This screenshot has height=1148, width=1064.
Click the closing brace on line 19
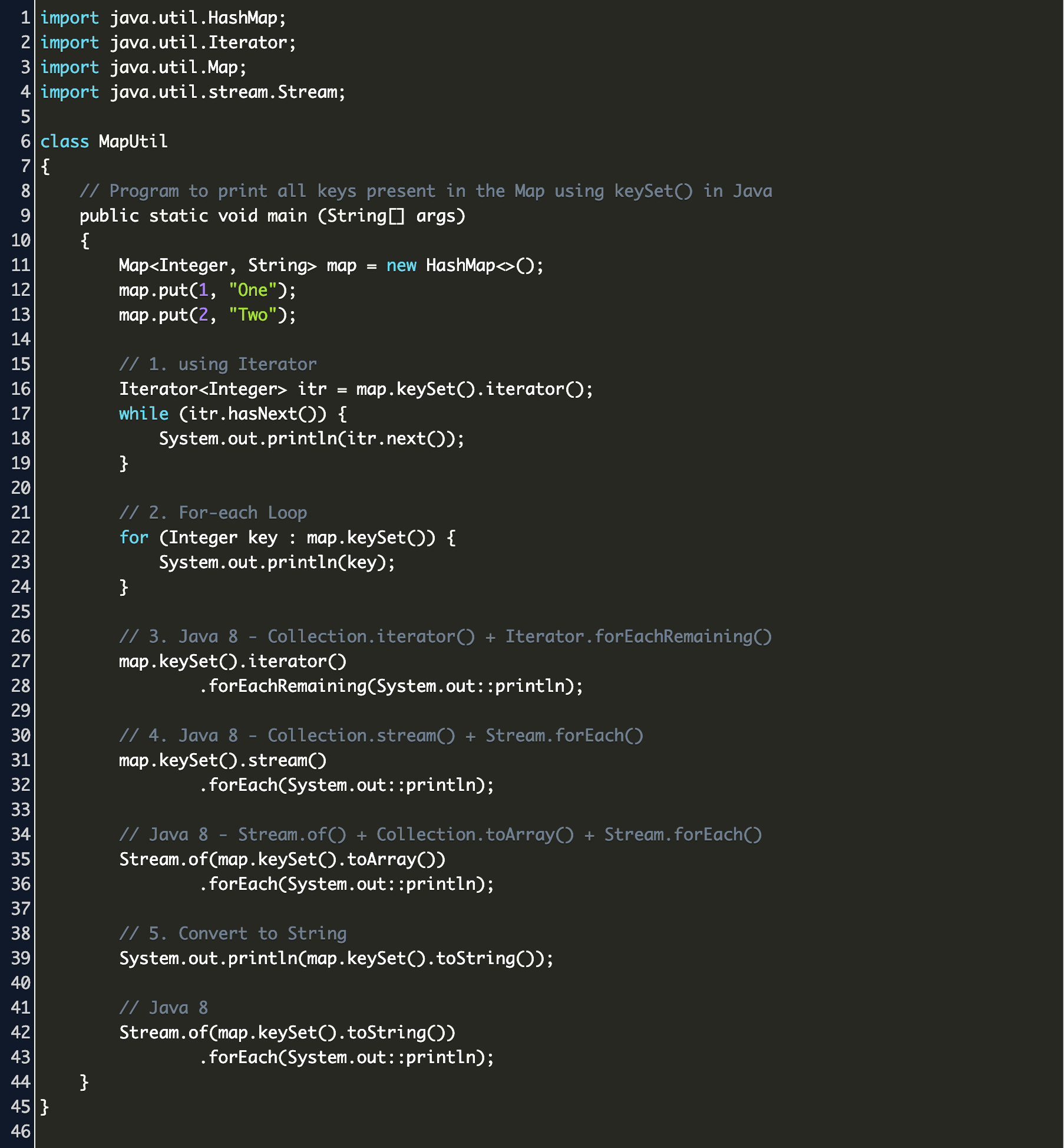click(124, 463)
